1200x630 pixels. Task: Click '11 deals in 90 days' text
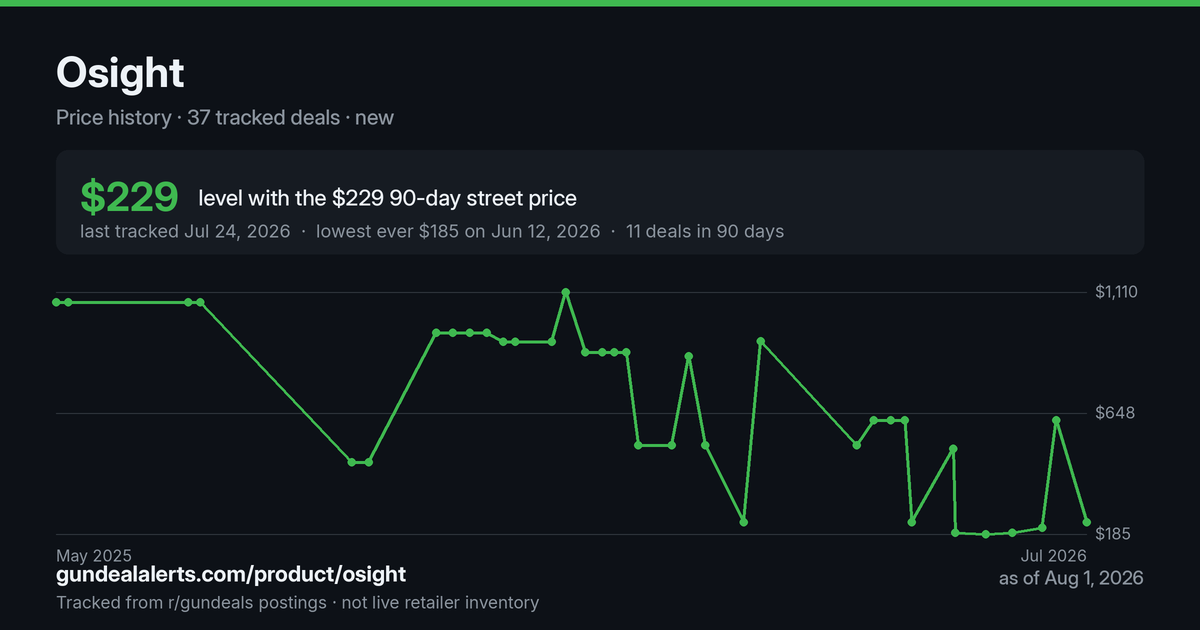point(705,231)
